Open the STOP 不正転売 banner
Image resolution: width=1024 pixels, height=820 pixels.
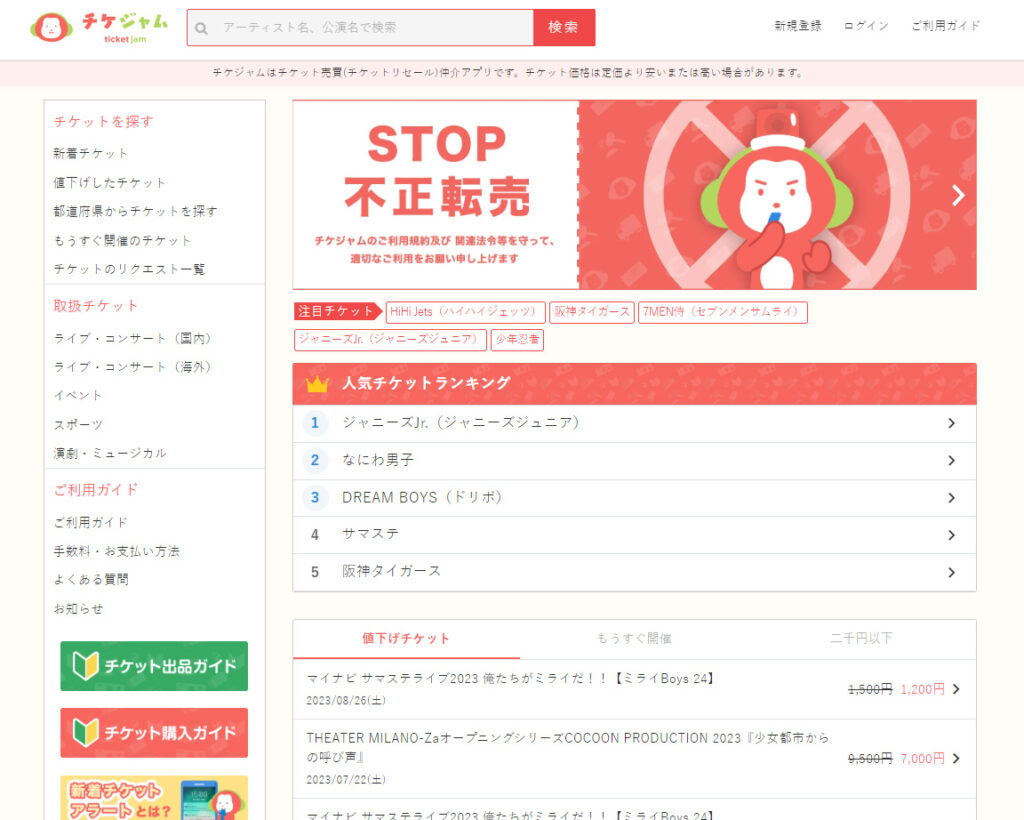[634, 195]
